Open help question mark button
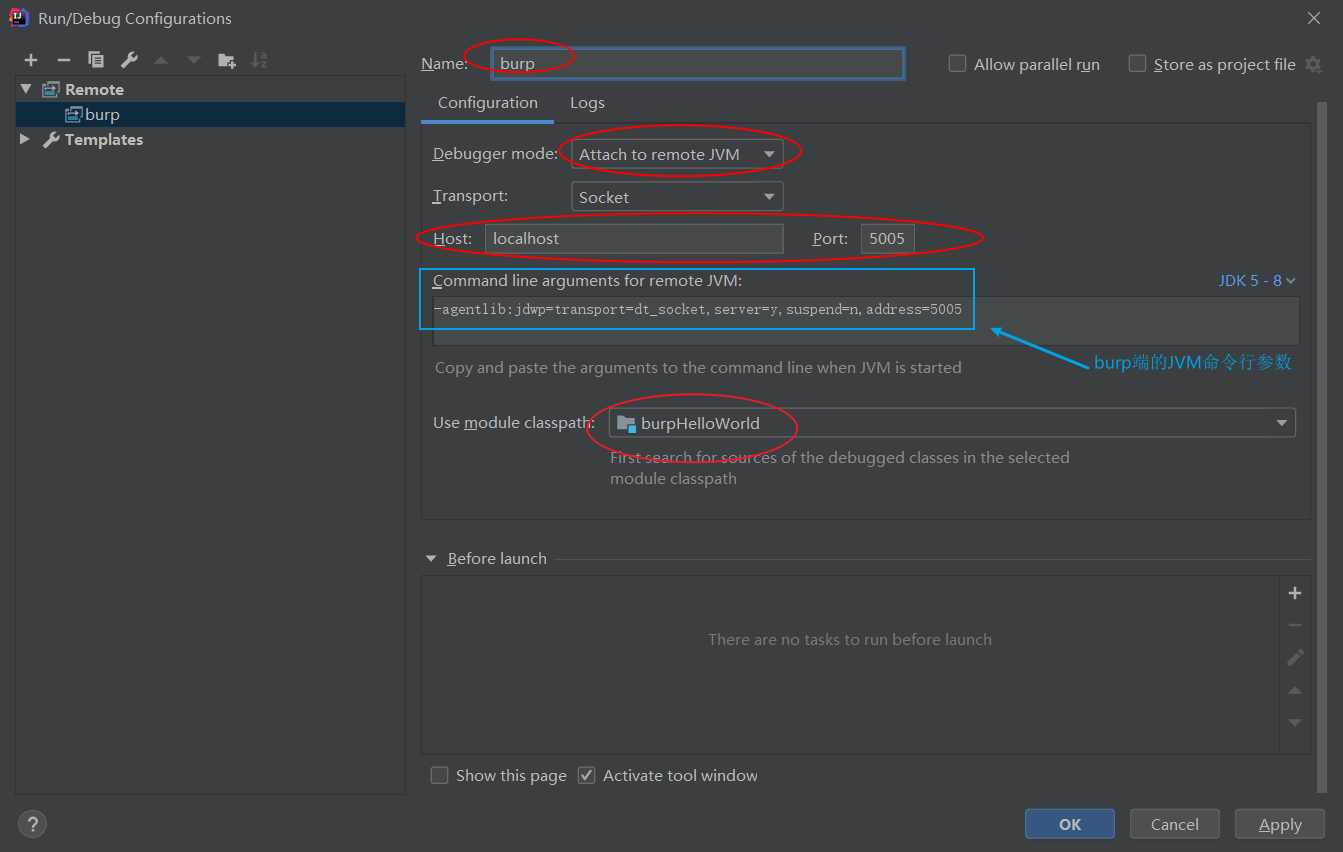This screenshot has height=852, width=1343. 32,823
